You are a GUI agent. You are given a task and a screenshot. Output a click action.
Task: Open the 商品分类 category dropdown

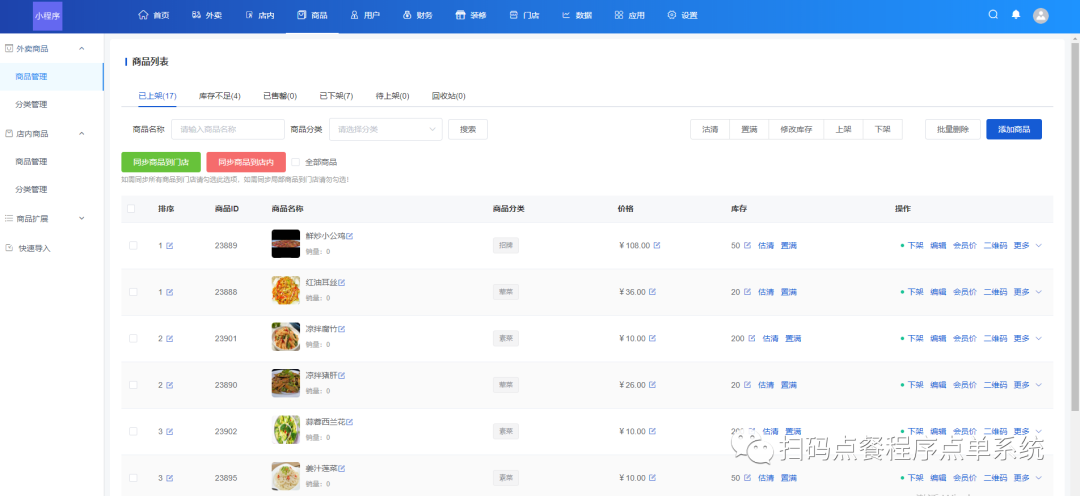coord(386,130)
